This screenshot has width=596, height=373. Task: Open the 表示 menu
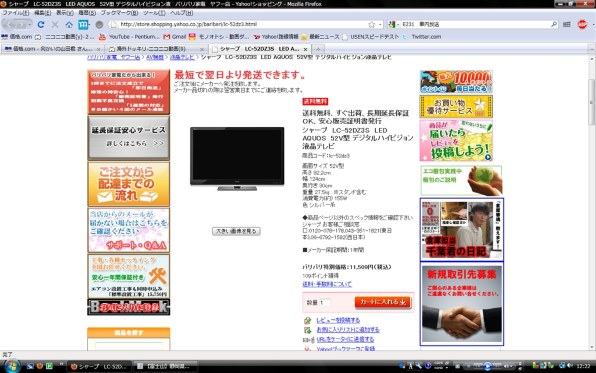coord(65,13)
